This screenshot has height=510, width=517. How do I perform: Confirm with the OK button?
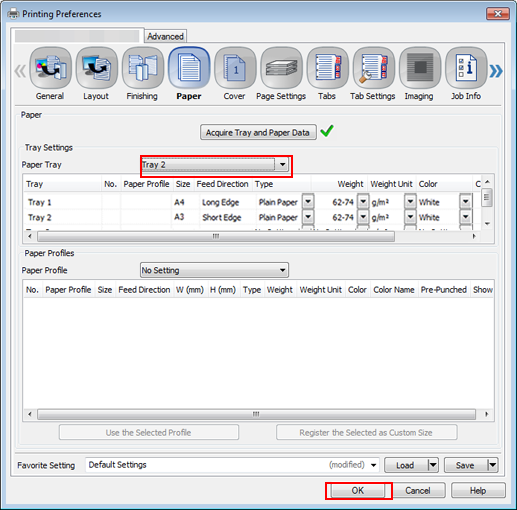coord(358,491)
